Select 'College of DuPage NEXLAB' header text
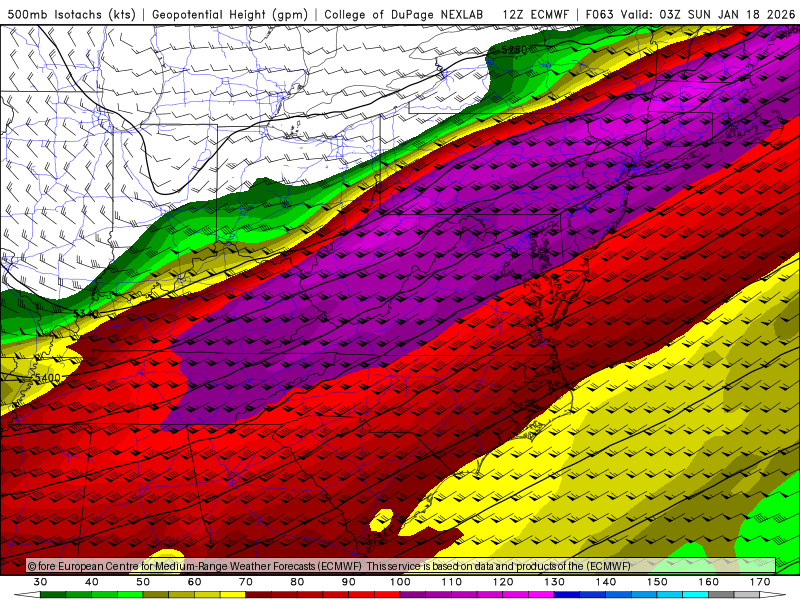The width and height of the screenshot is (800, 600). (404, 15)
